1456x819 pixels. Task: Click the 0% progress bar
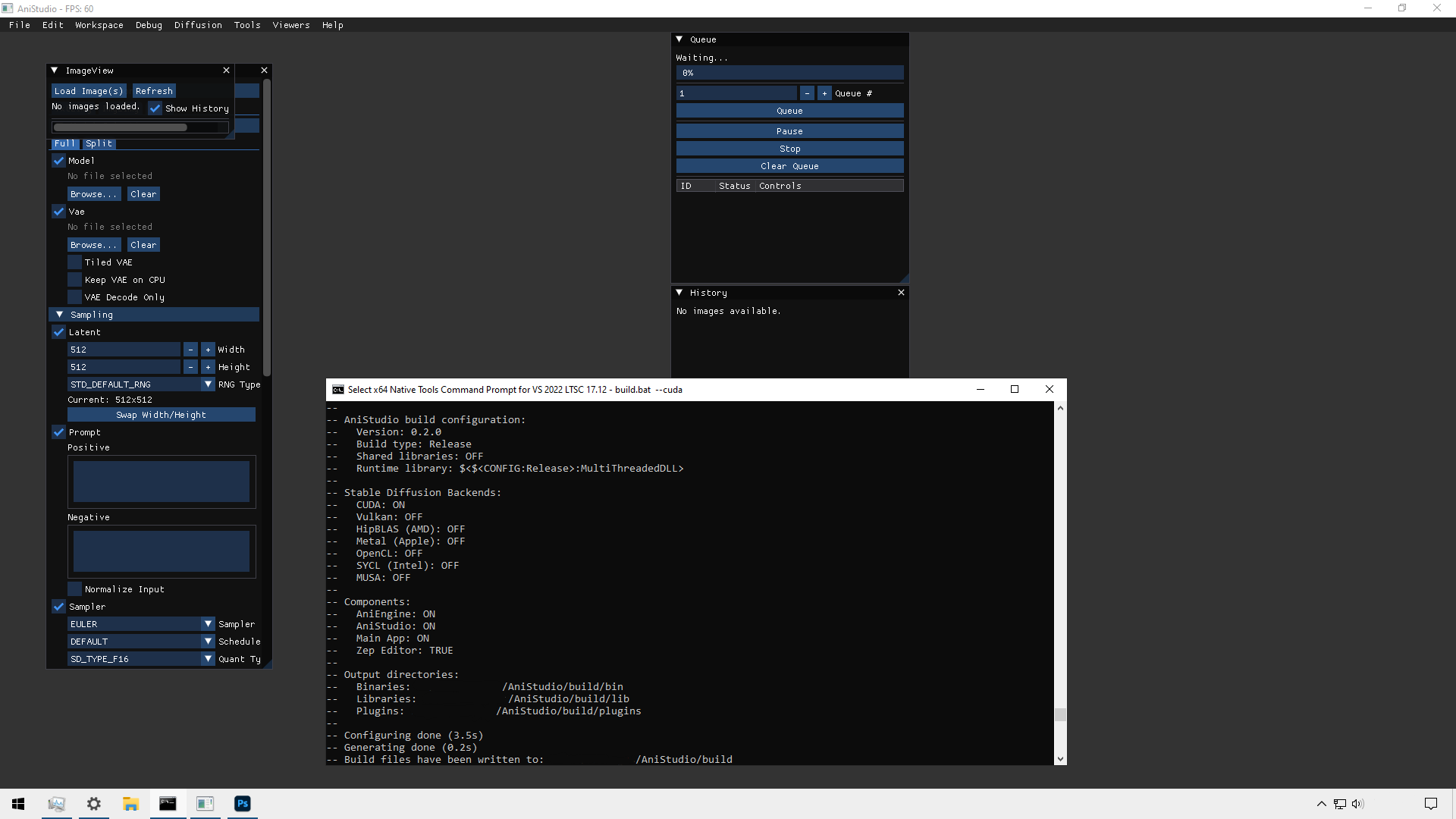(x=789, y=73)
